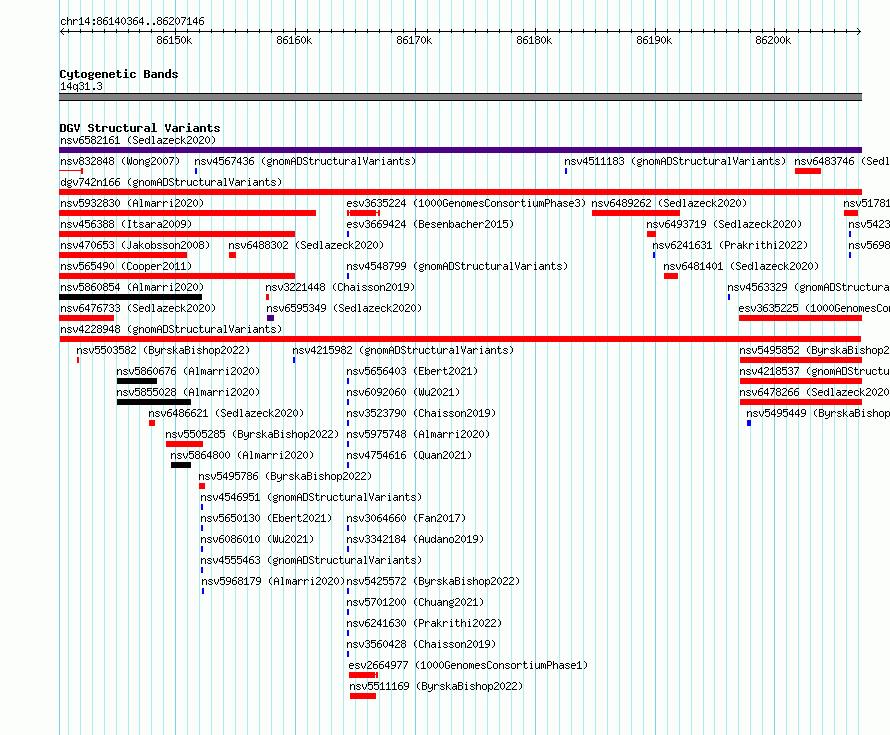Click nsv5864800 (Almarri2020) label

tap(242, 455)
